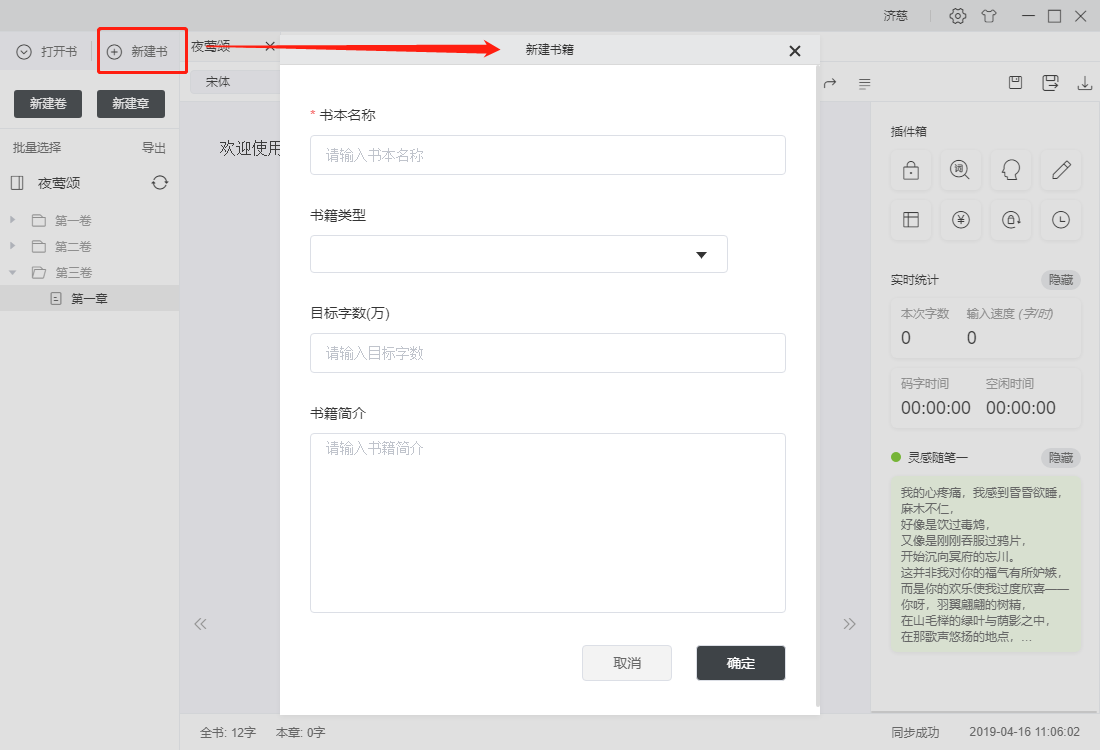Hide the 实时统计 panel

click(x=1061, y=280)
